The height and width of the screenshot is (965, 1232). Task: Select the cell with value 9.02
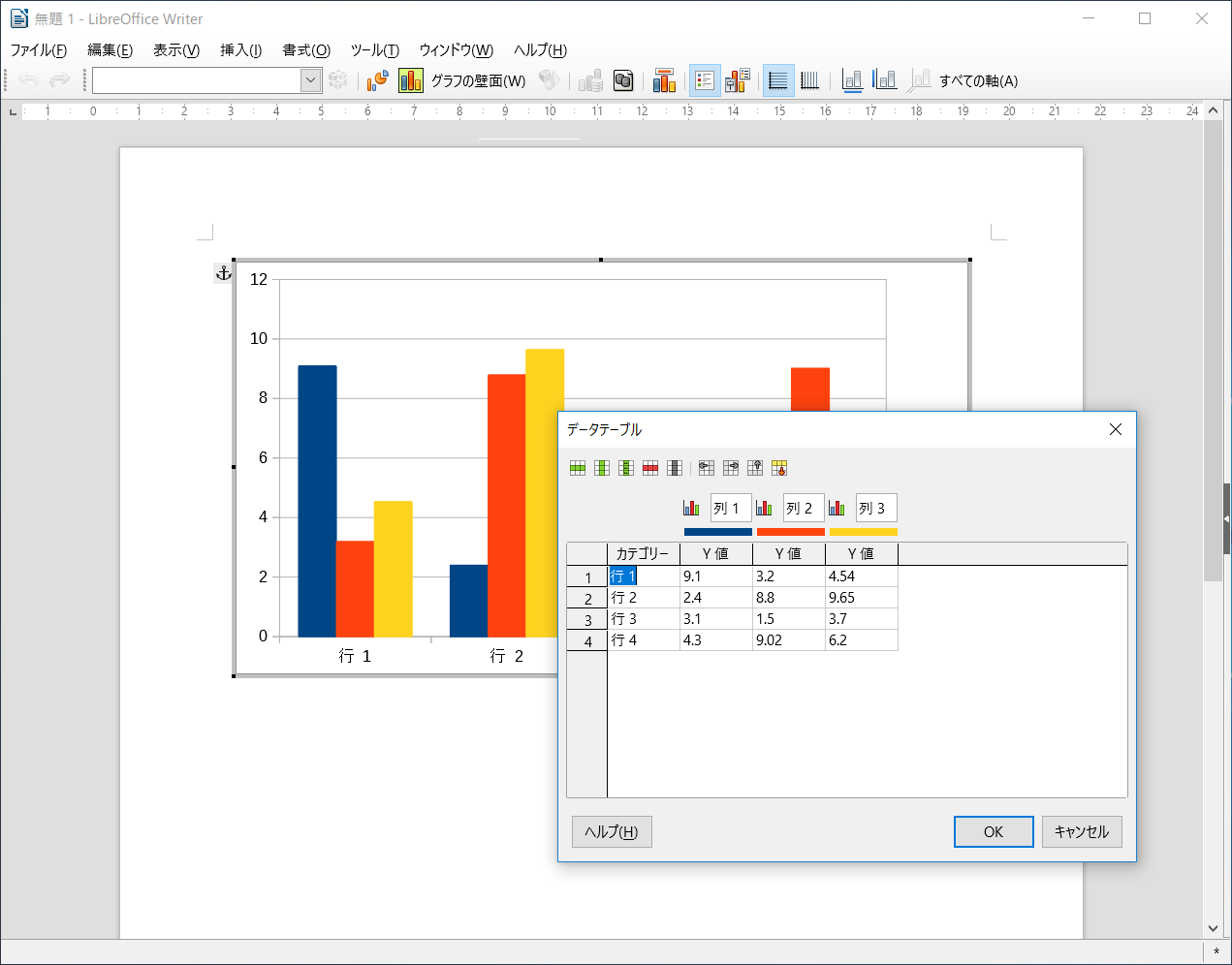click(789, 640)
